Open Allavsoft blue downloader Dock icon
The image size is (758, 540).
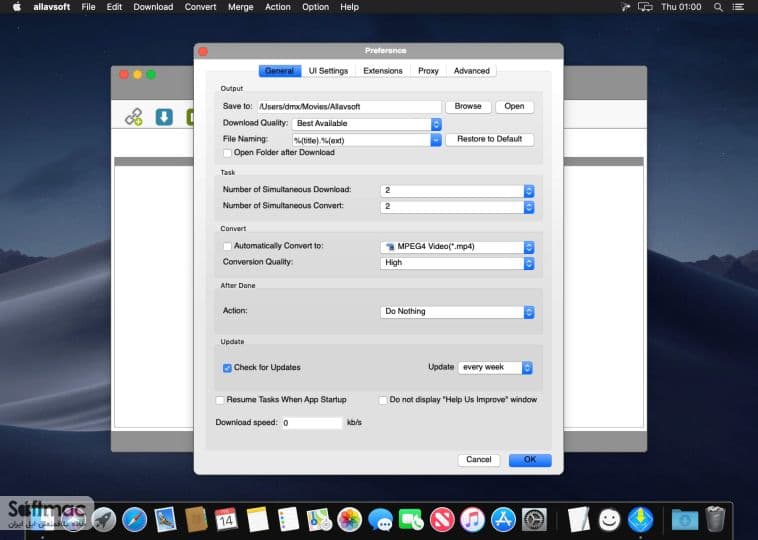(641, 520)
